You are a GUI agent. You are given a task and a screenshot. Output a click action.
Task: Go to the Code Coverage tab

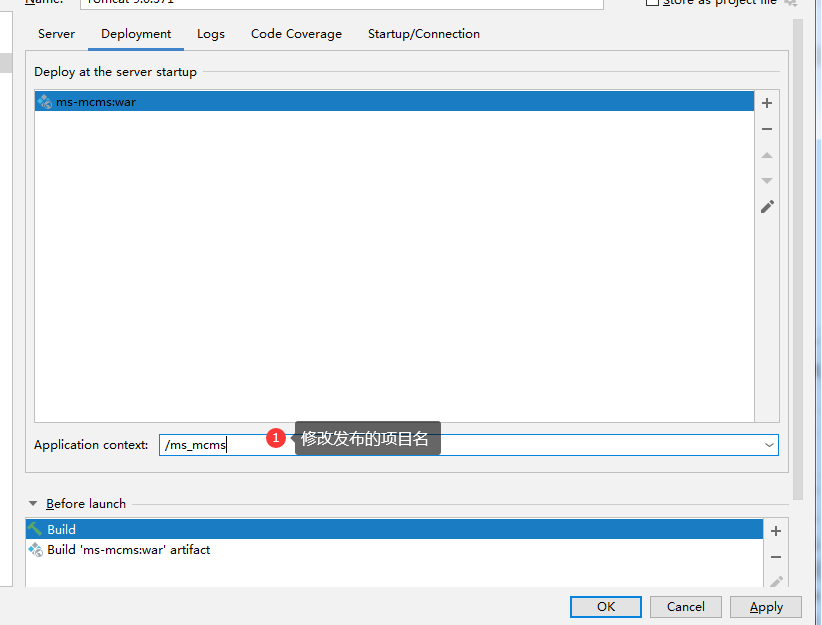296,34
